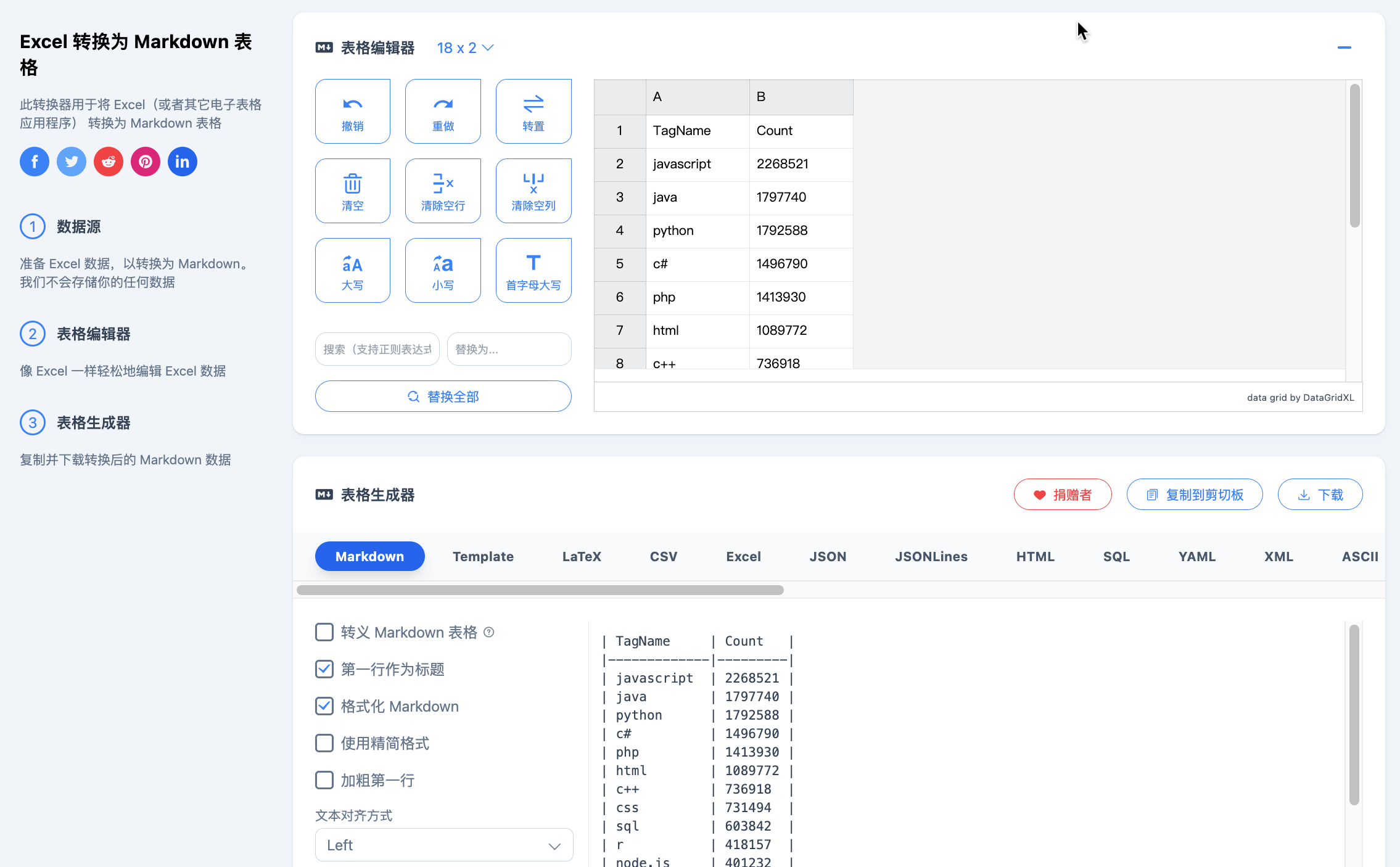This screenshot has width=1400, height=867.
Task: Click the redo (重做) icon button
Action: tap(443, 112)
